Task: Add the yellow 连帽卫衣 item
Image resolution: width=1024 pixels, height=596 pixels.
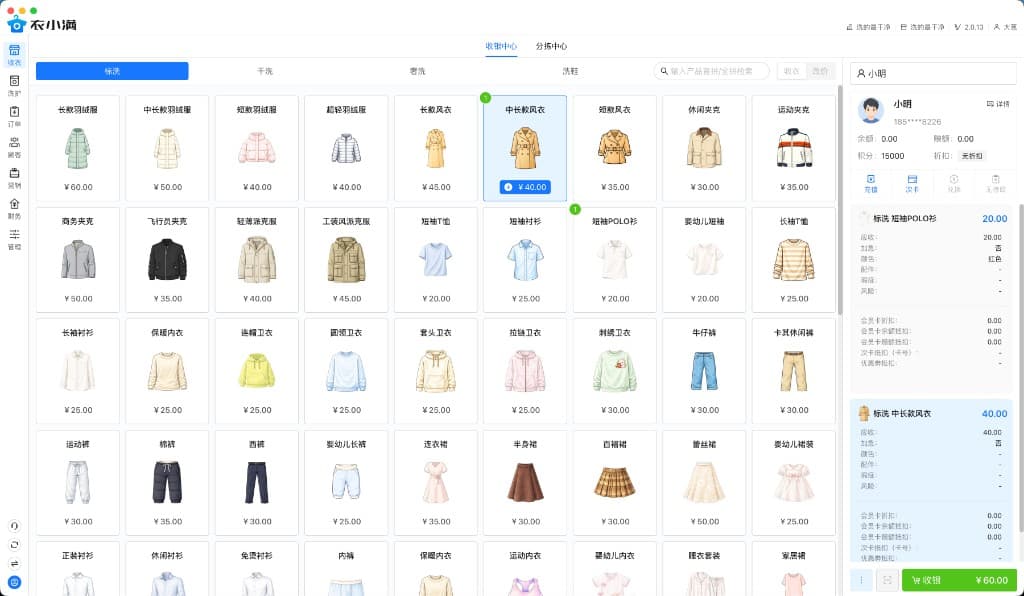Action: click(x=257, y=371)
